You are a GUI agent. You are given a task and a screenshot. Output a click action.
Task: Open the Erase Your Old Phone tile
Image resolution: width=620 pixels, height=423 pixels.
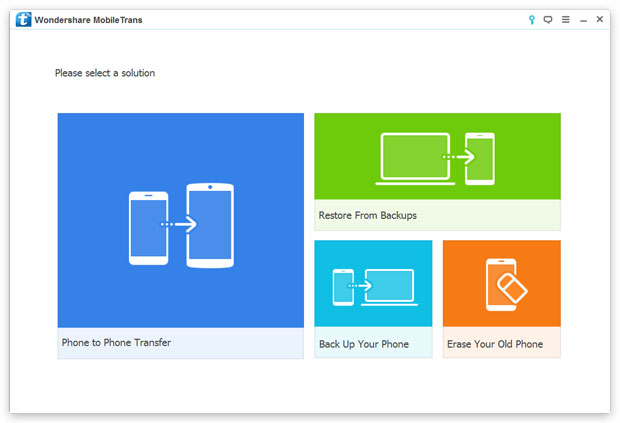(502, 299)
